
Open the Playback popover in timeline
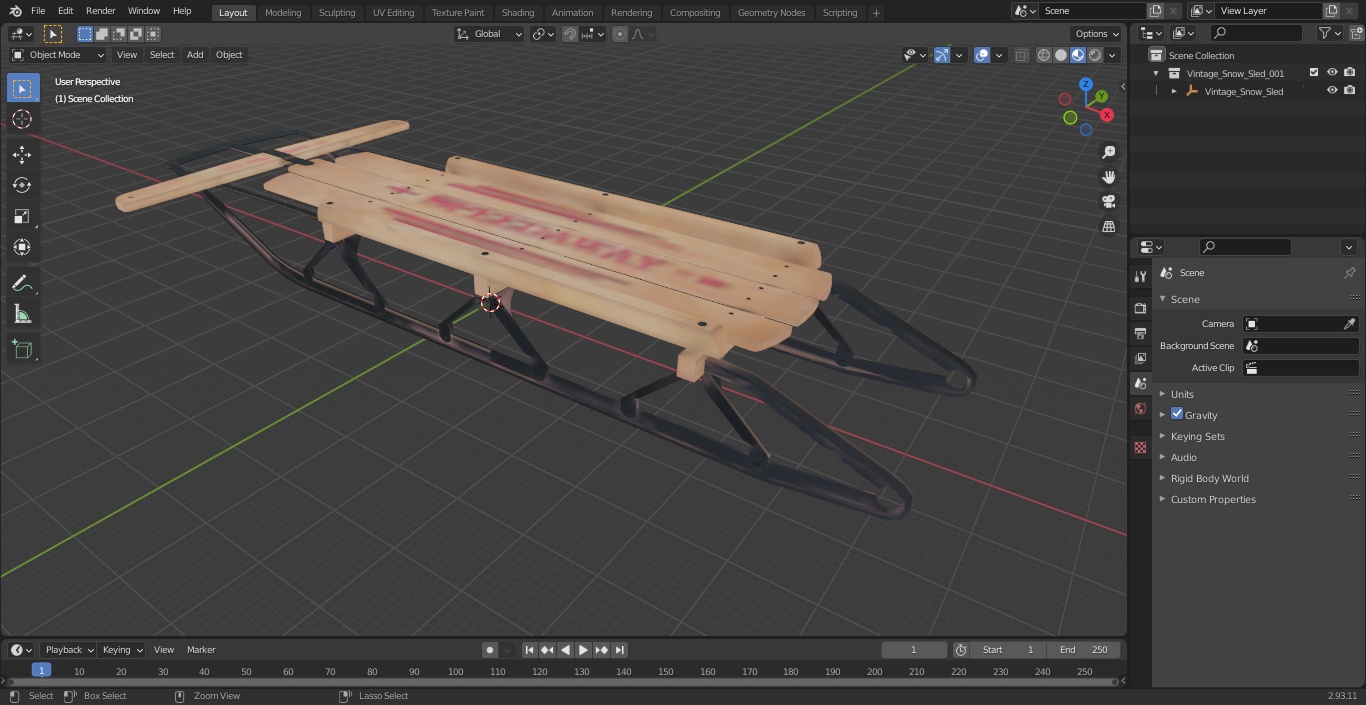pos(68,650)
